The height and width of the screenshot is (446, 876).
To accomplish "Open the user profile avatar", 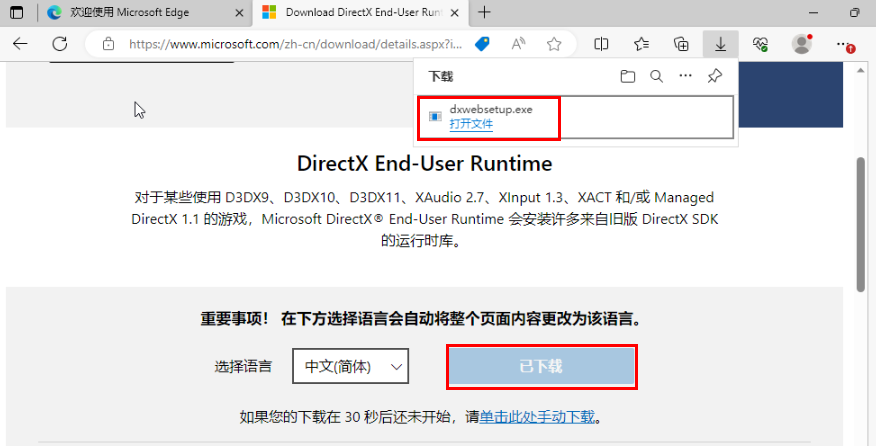I will point(802,44).
